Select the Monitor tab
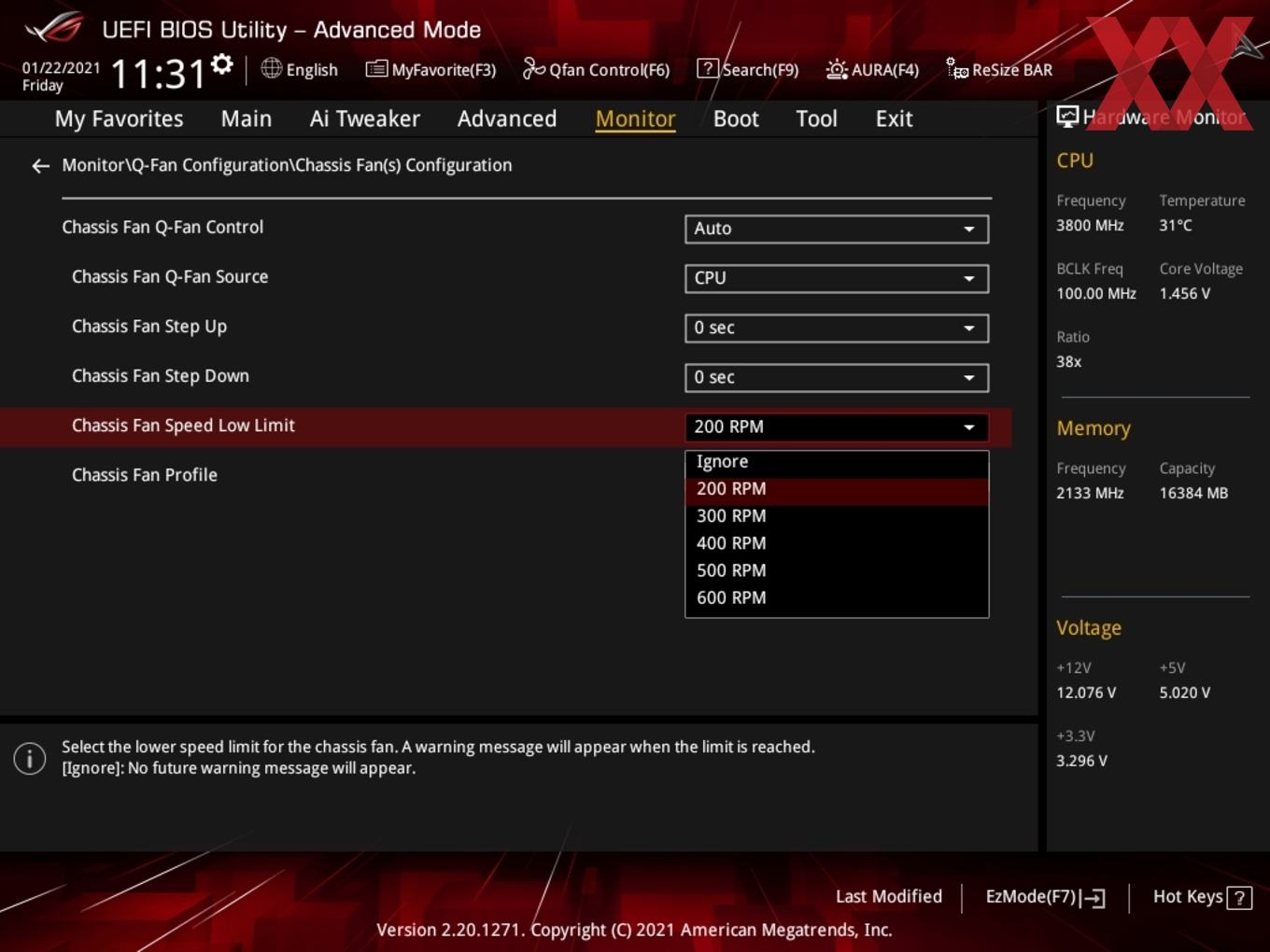 635,119
